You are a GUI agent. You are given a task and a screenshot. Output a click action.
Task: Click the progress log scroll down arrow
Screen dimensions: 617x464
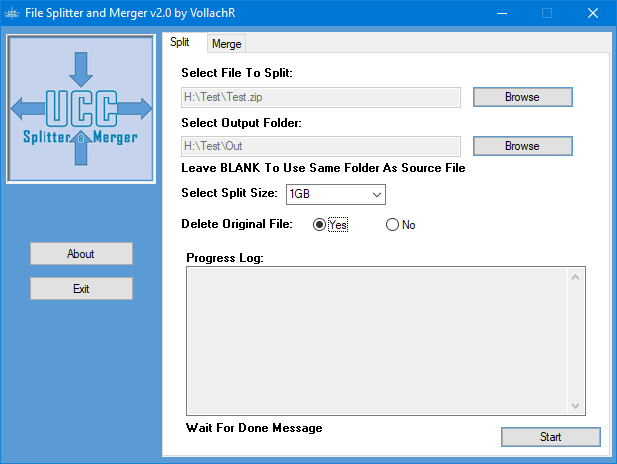point(575,405)
